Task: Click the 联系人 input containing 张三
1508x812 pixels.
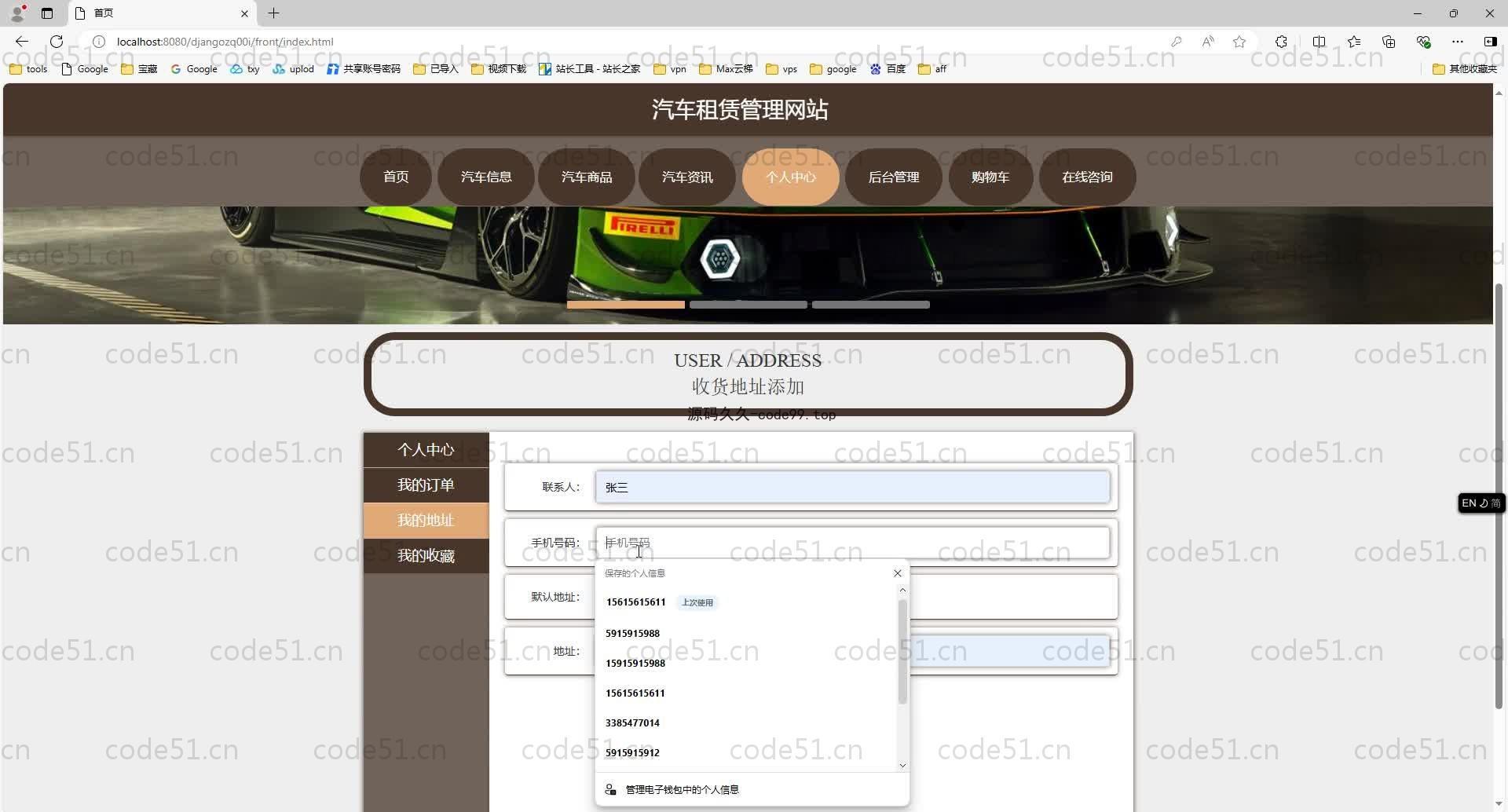Action: (852, 487)
